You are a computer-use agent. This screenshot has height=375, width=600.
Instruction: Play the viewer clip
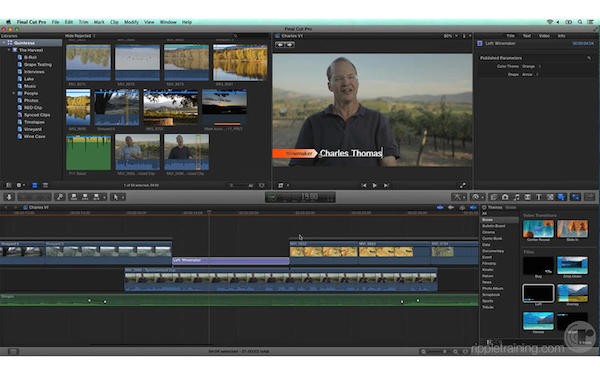coord(375,185)
